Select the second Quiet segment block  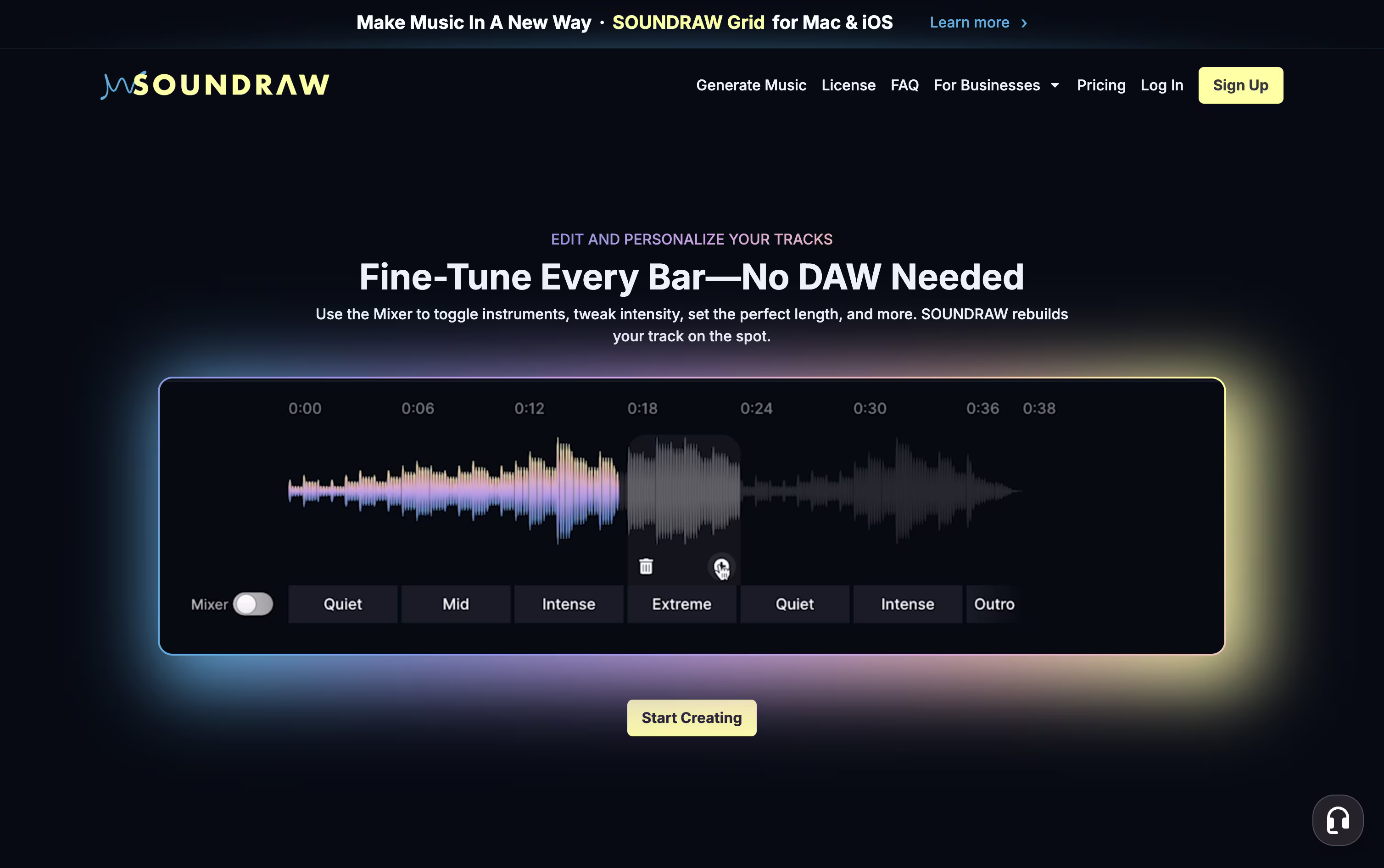coord(794,604)
